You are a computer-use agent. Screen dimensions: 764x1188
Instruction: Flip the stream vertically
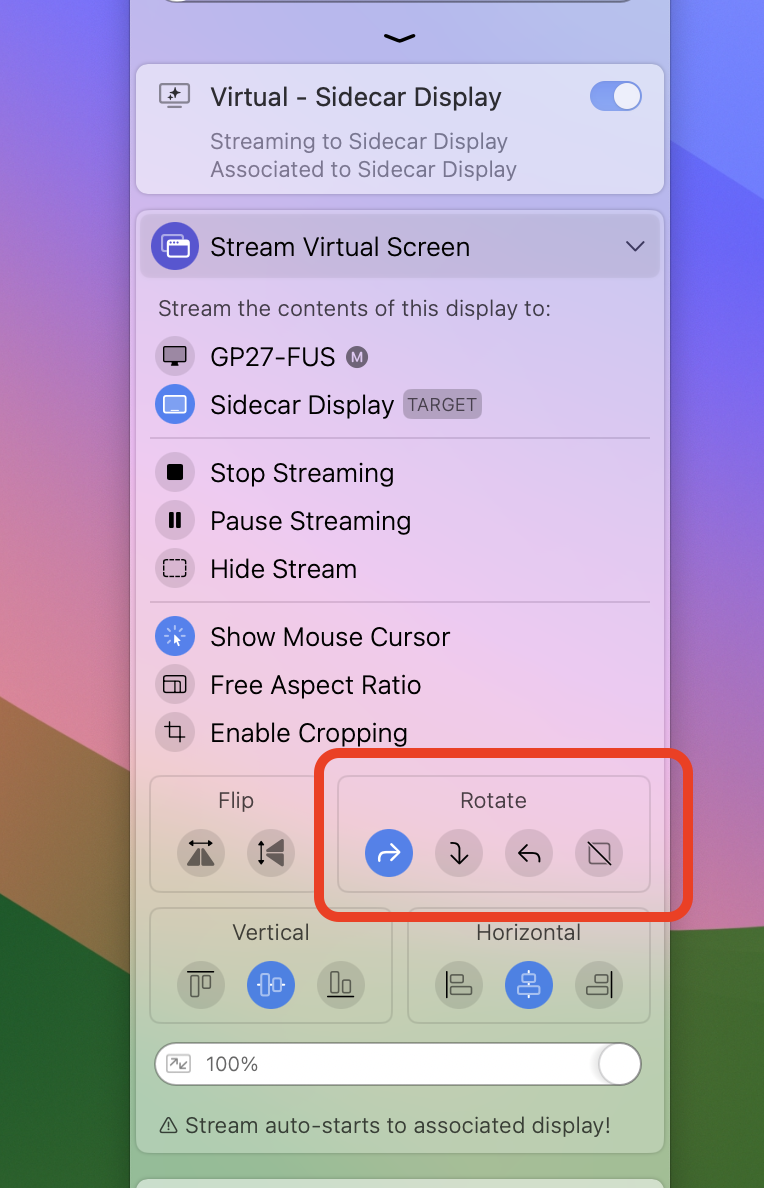click(271, 853)
